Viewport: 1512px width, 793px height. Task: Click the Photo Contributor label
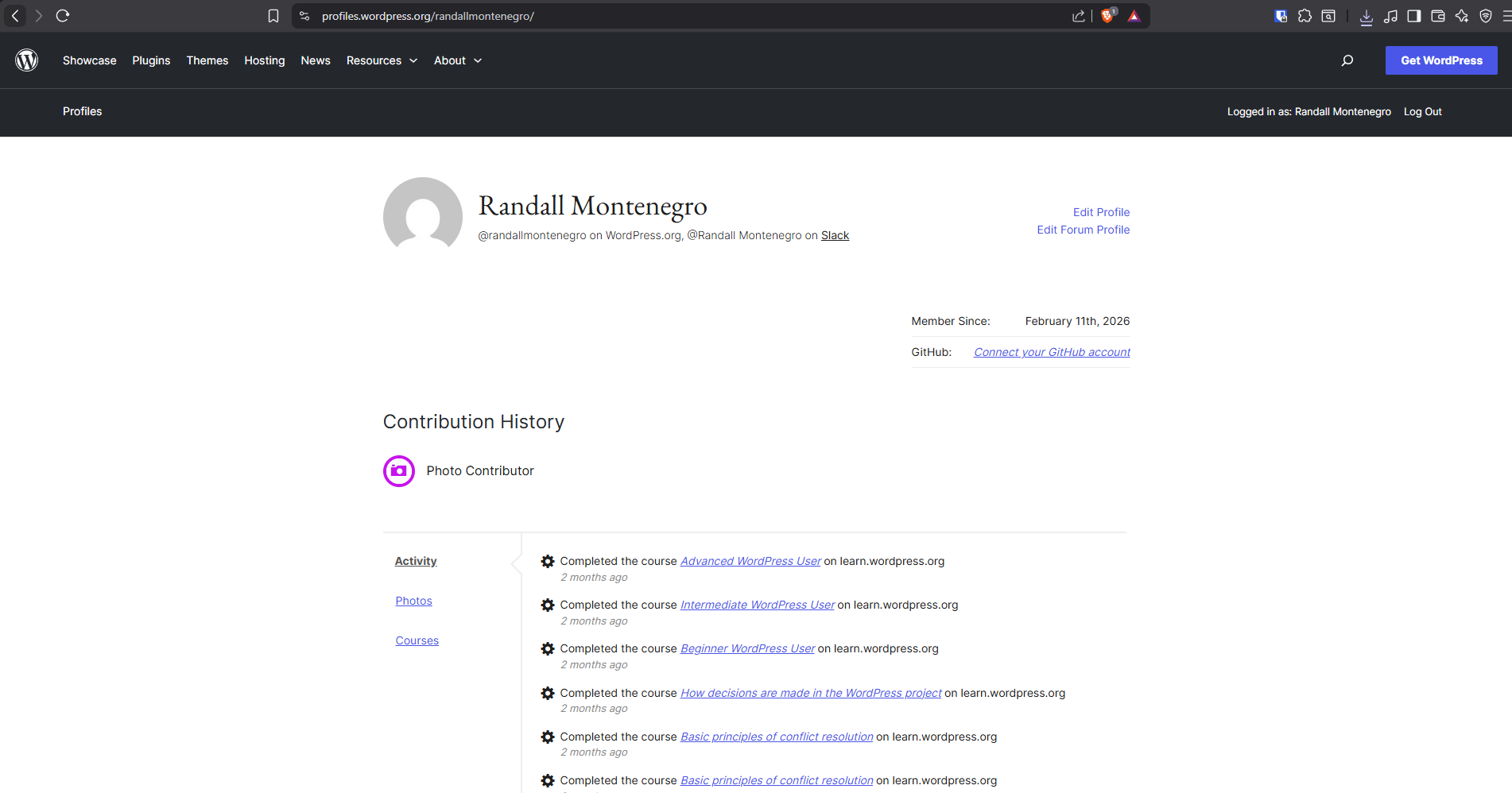(x=480, y=471)
